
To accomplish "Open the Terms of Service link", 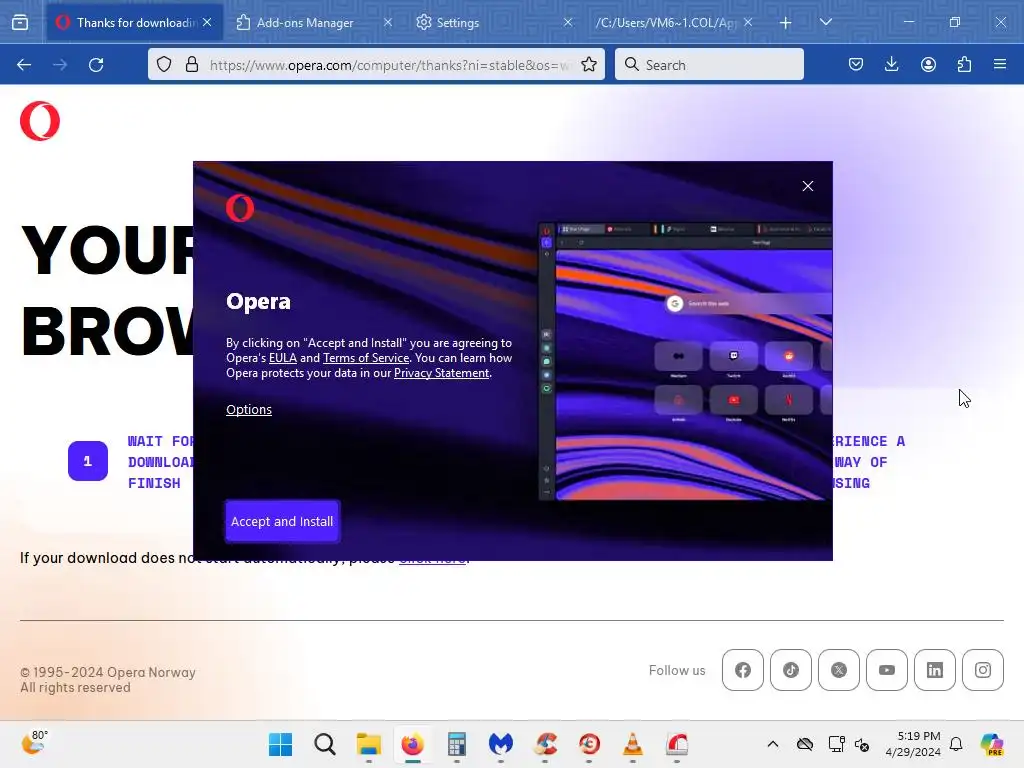I will pyautogui.click(x=366, y=358).
